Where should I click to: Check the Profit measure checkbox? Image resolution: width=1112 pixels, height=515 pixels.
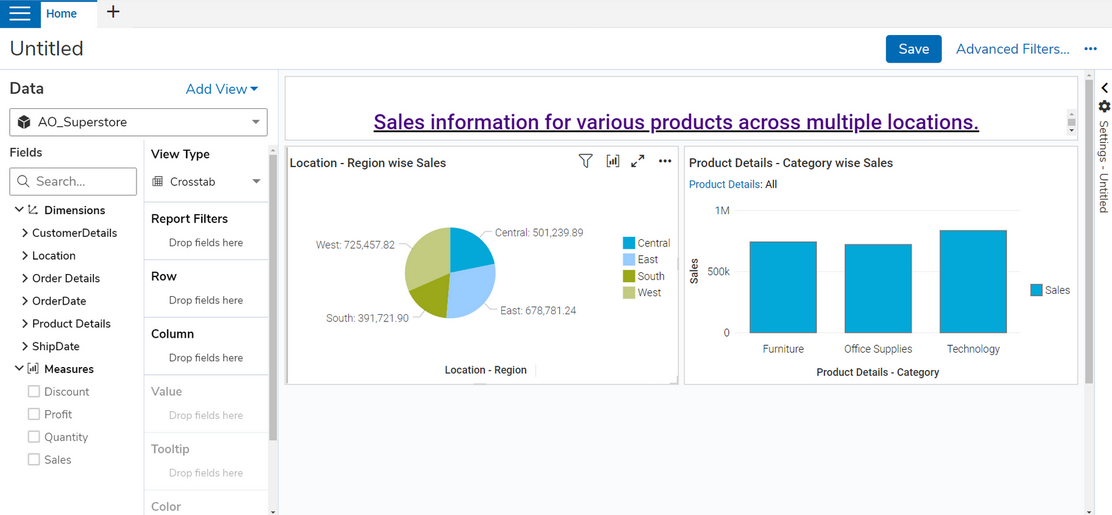pos(34,414)
